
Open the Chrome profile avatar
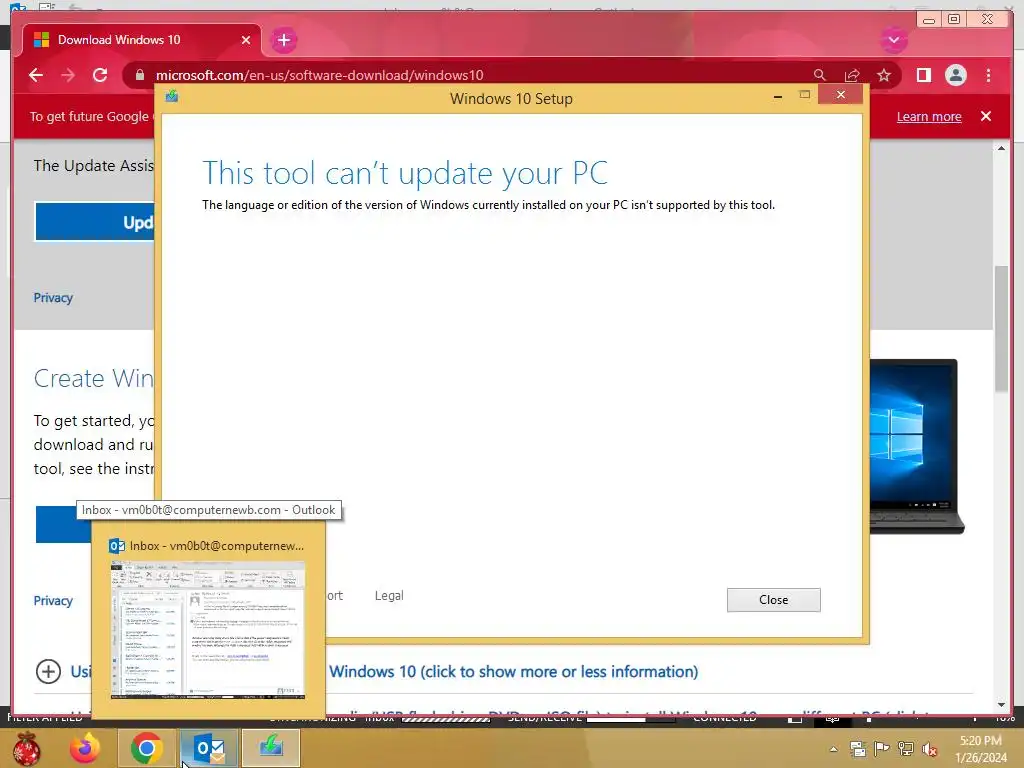point(955,75)
